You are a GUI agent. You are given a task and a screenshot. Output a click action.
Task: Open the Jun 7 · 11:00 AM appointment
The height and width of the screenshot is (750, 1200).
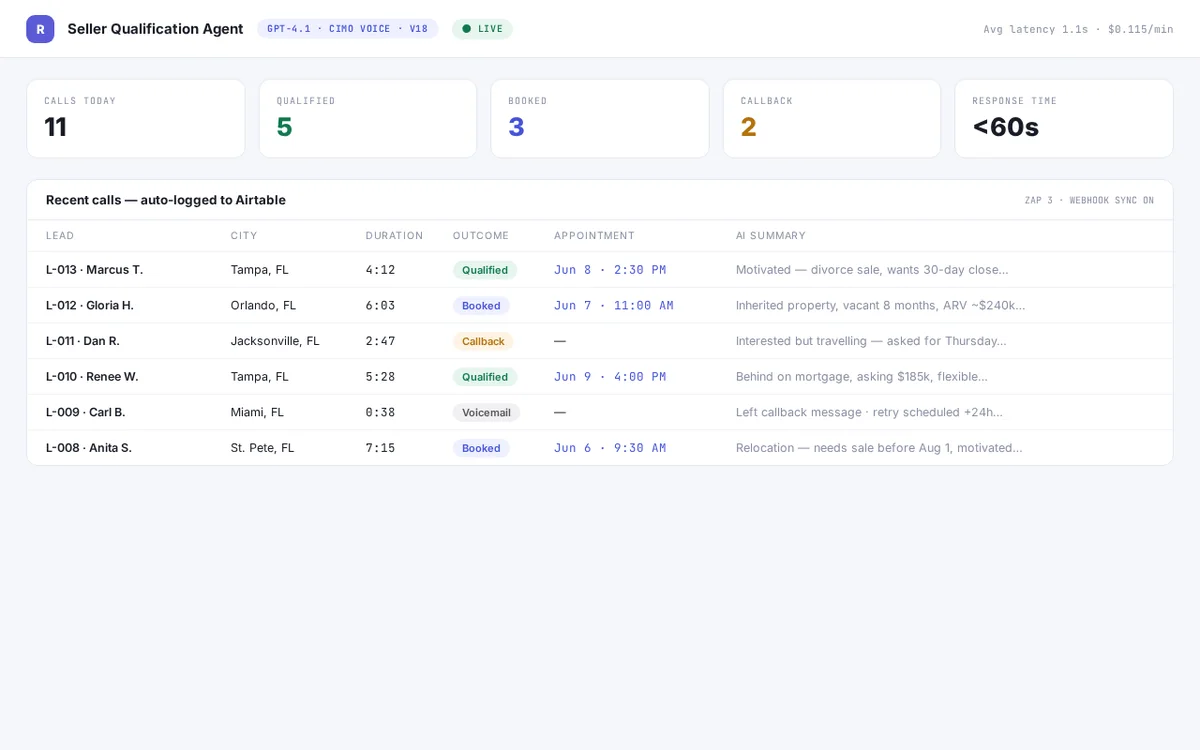614,305
